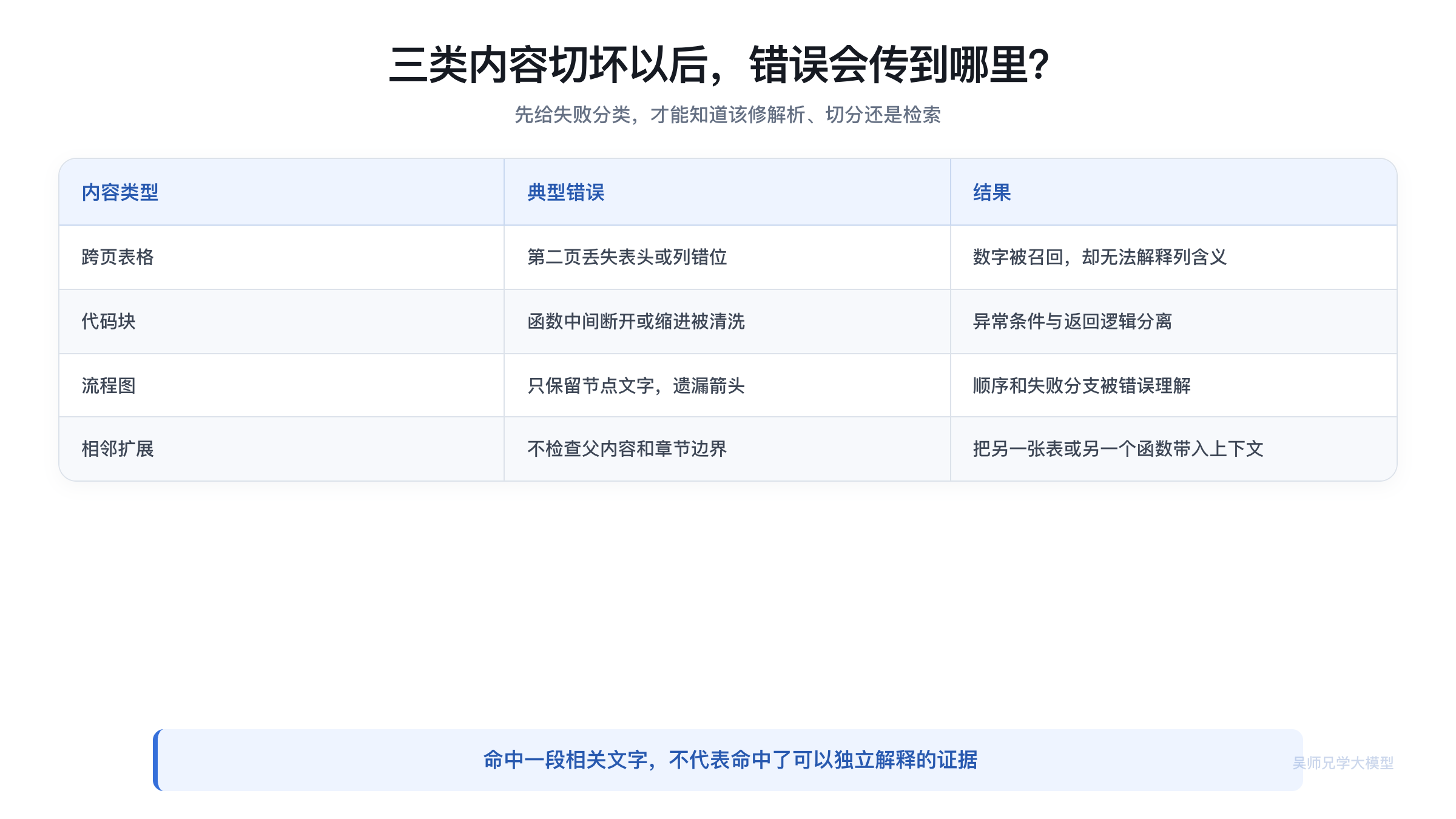
Task: Click the 数字被召回，却无法解释列含义 cell
Action: click(1173, 257)
